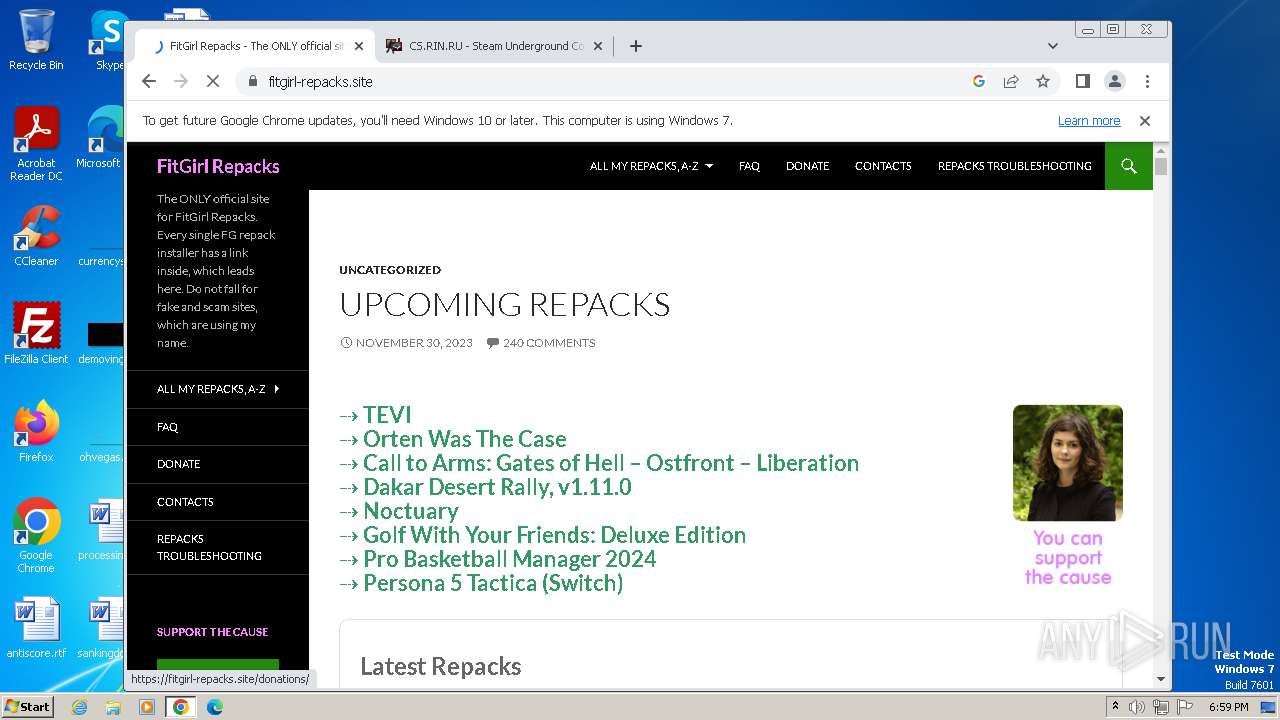Image resolution: width=1280 pixels, height=720 pixels.
Task: Open the antiscore.rtf desktop file
Action: tap(36, 628)
